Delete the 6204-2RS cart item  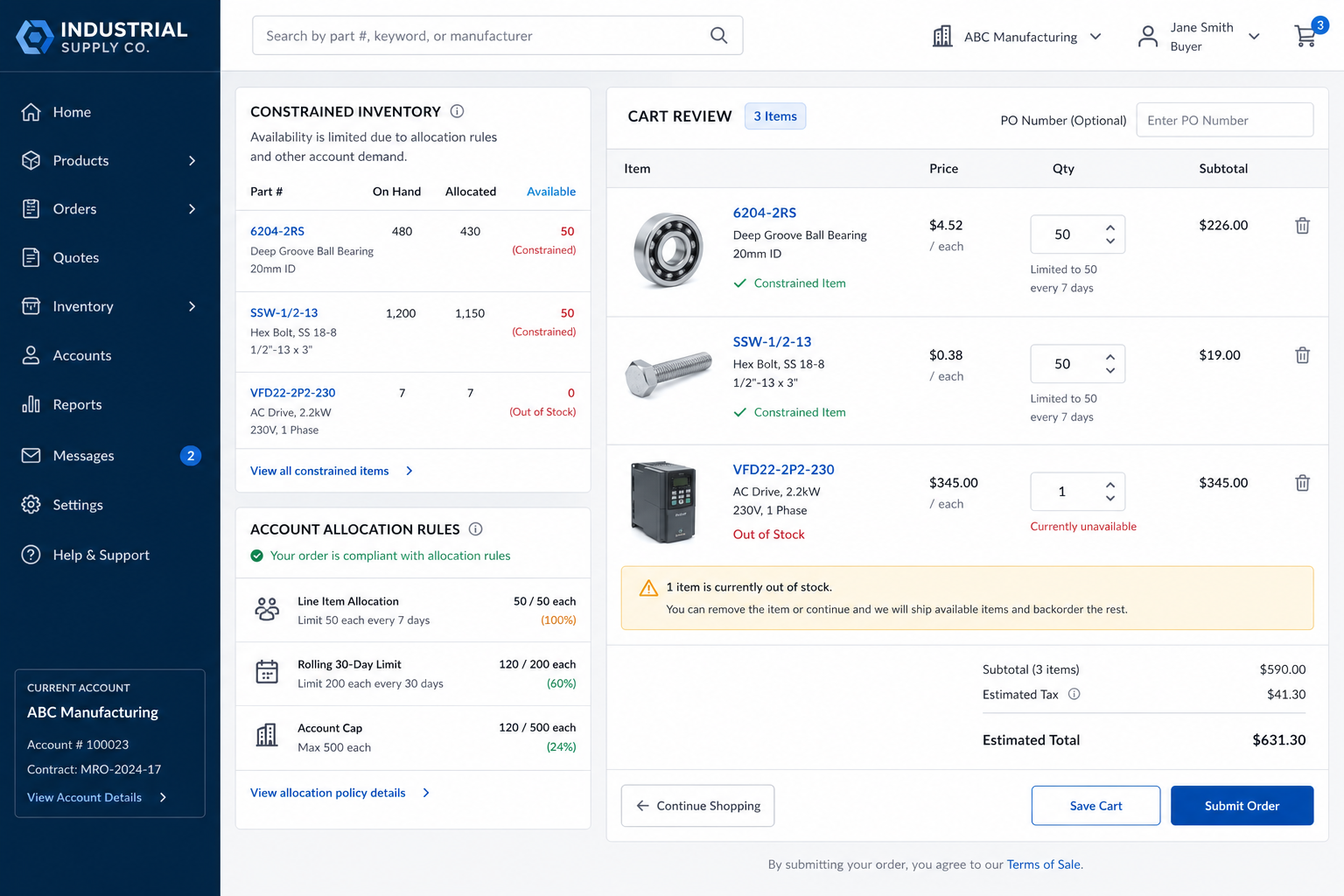tap(1302, 226)
